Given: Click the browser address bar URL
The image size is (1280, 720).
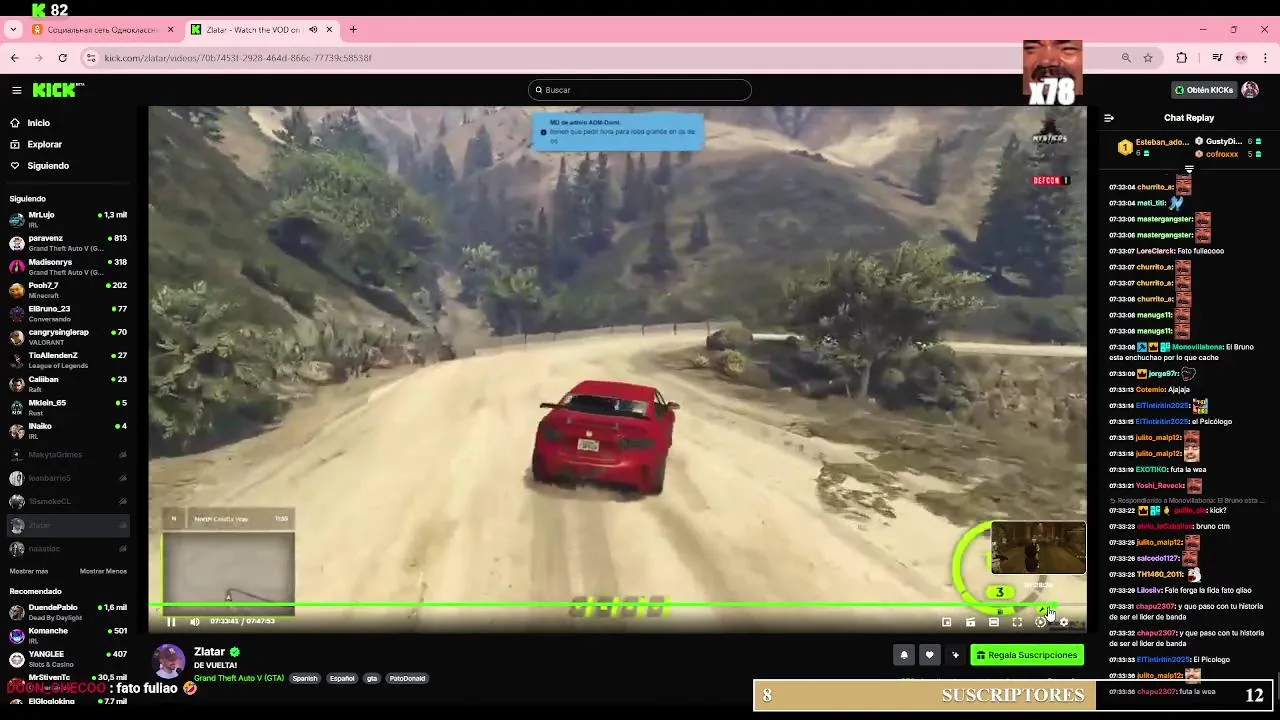Looking at the screenshot, I should pyautogui.click(x=238, y=58).
